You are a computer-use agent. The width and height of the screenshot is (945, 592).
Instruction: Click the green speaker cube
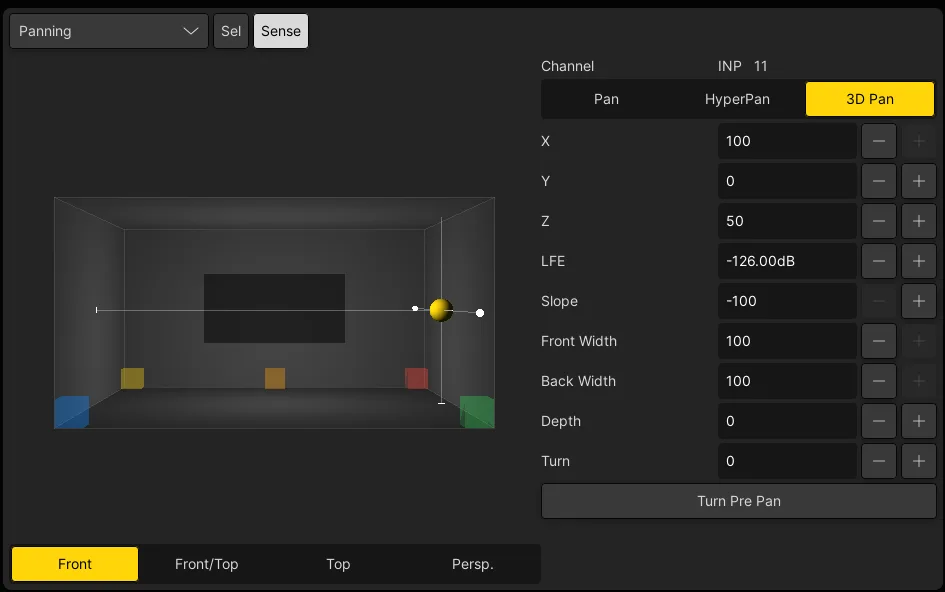(477, 412)
